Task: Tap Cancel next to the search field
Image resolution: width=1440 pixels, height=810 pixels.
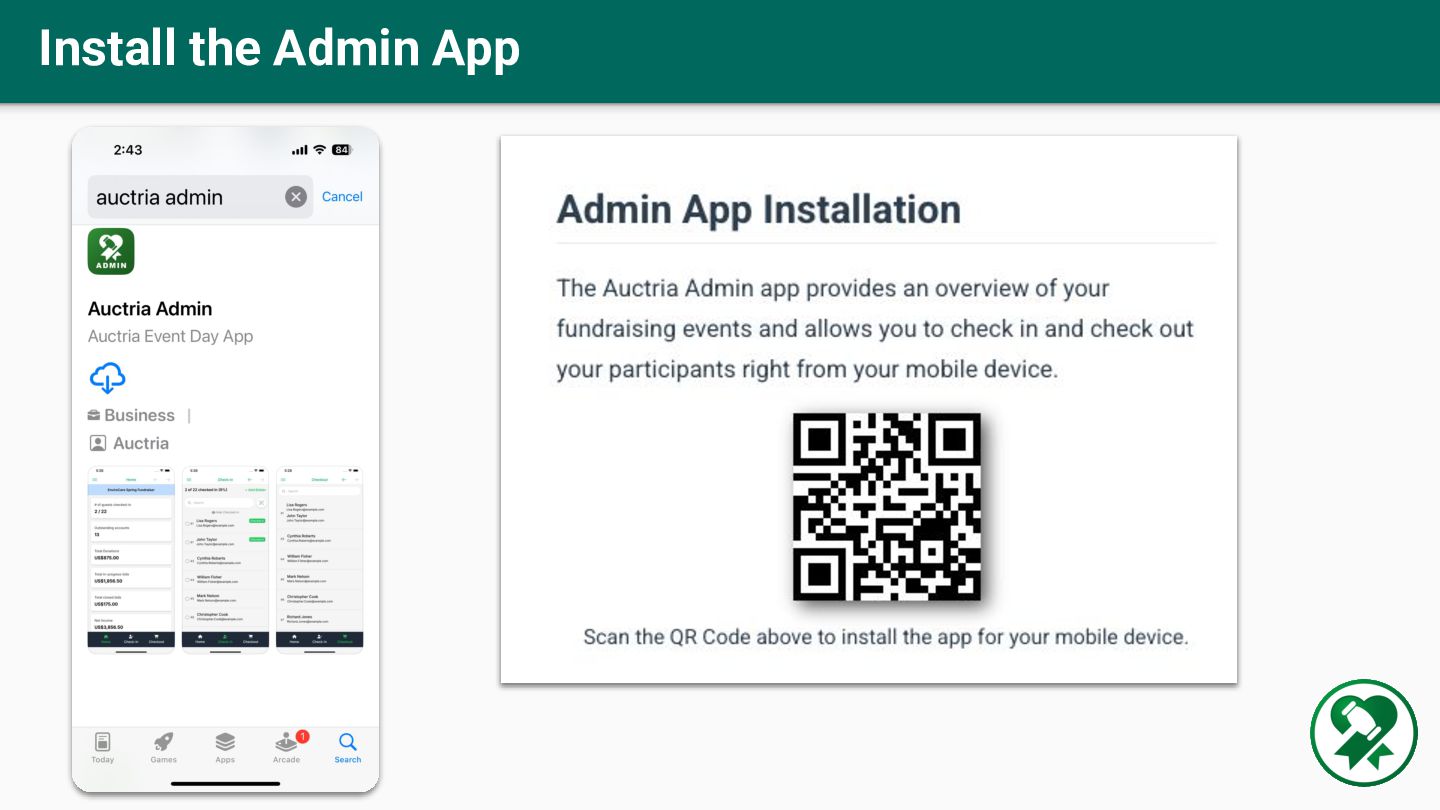Action: pos(342,197)
